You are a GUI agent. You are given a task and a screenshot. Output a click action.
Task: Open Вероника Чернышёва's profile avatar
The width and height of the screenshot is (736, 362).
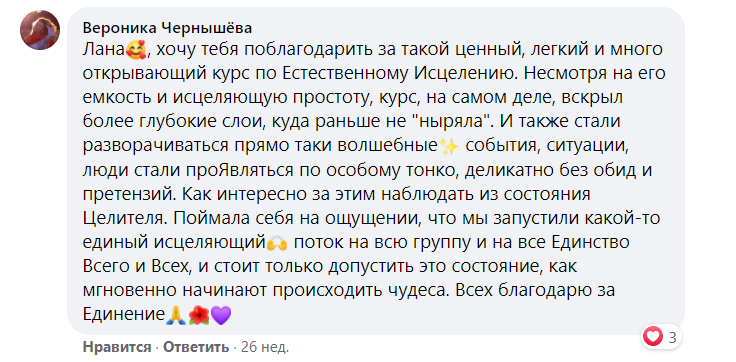(x=40, y=30)
